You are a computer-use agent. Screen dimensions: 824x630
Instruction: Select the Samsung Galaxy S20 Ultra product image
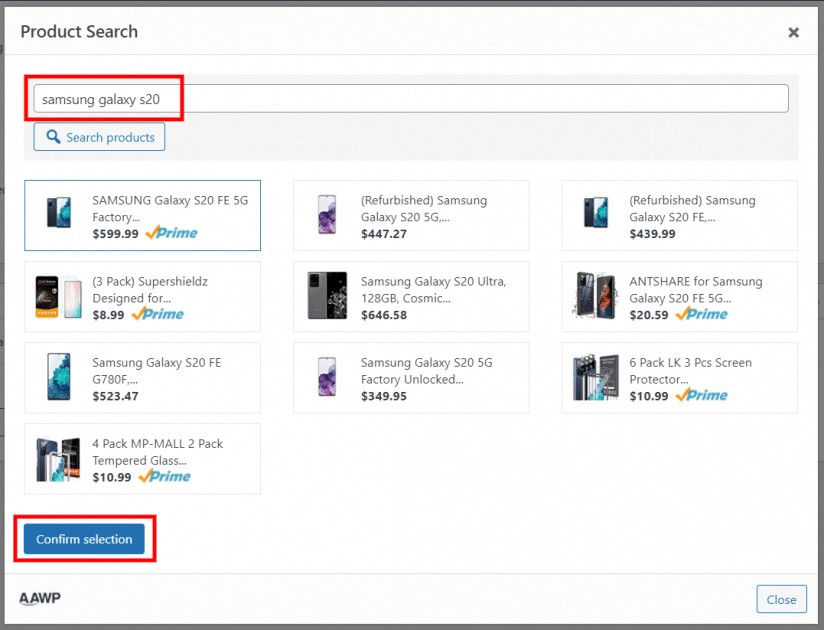click(327, 295)
